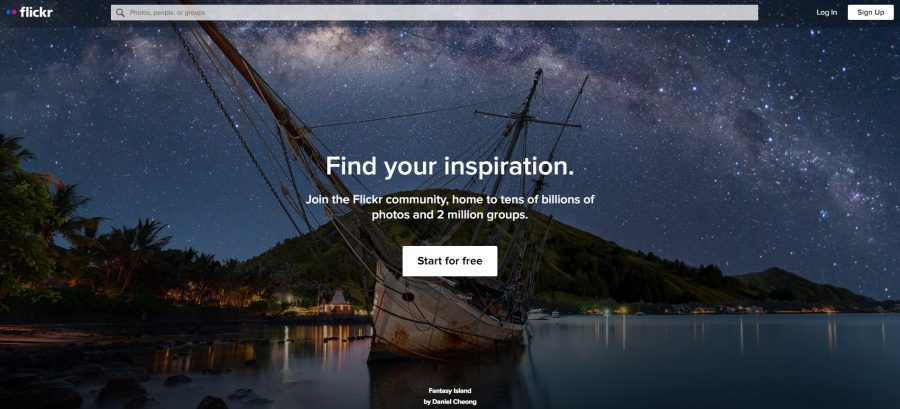Click the Flickr pink and blue dots logo
Viewport: 900px width, 409px height.
(x=11, y=12)
